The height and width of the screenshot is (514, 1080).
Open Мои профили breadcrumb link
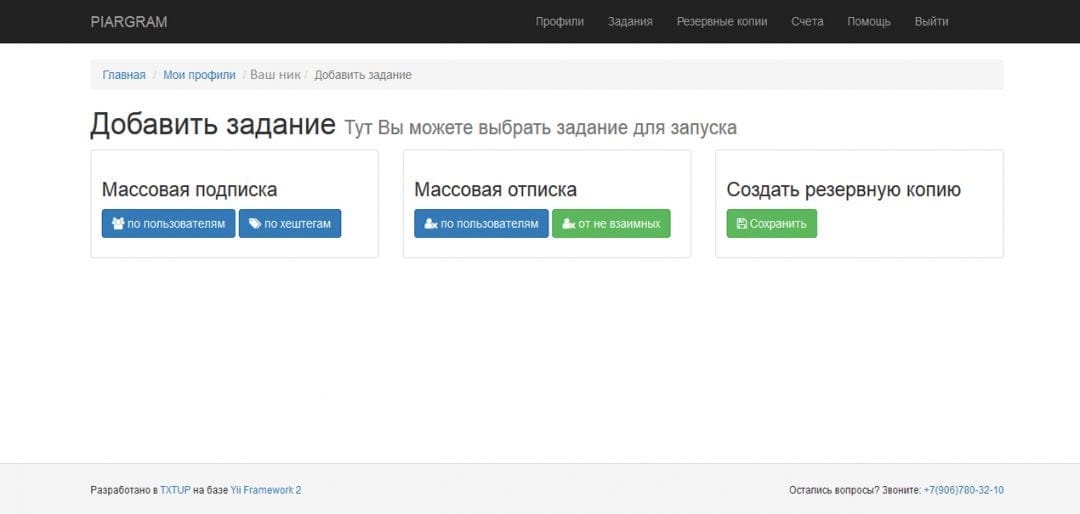(199, 75)
